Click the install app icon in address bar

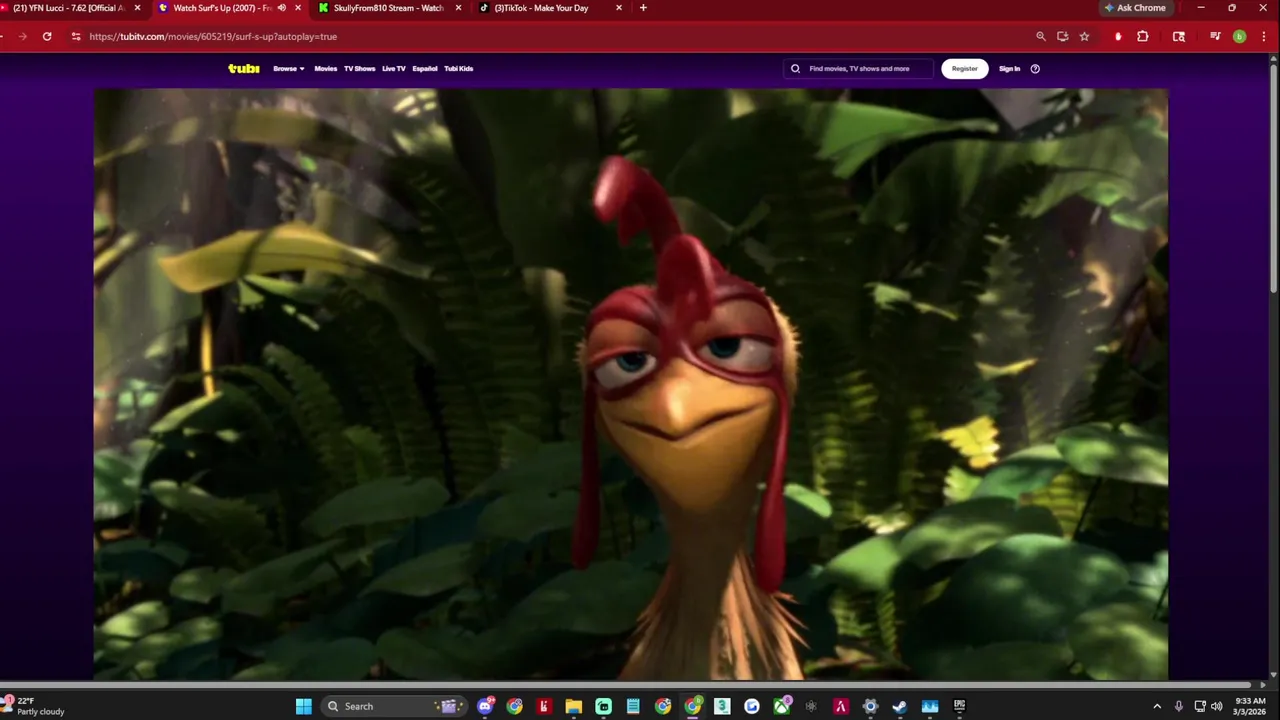click(x=1063, y=36)
